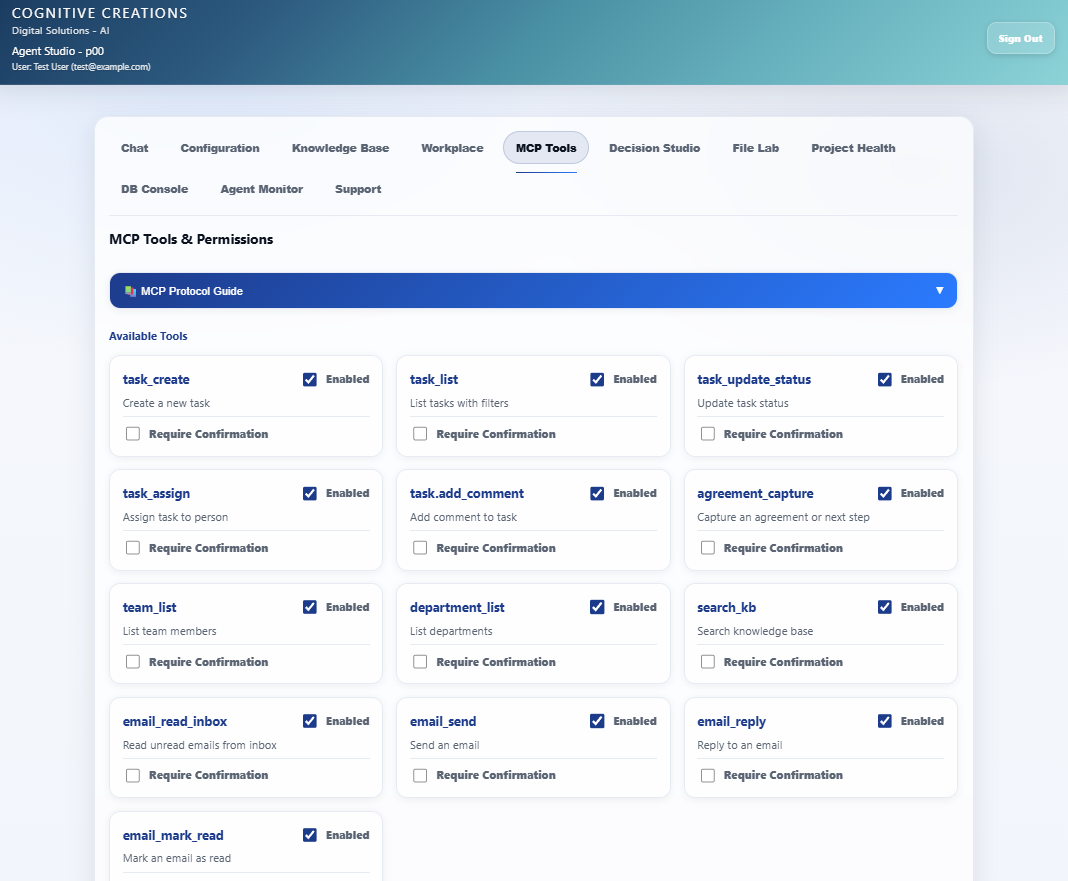Collapse the chevron on MCP Protocol Guide

pos(939,290)
